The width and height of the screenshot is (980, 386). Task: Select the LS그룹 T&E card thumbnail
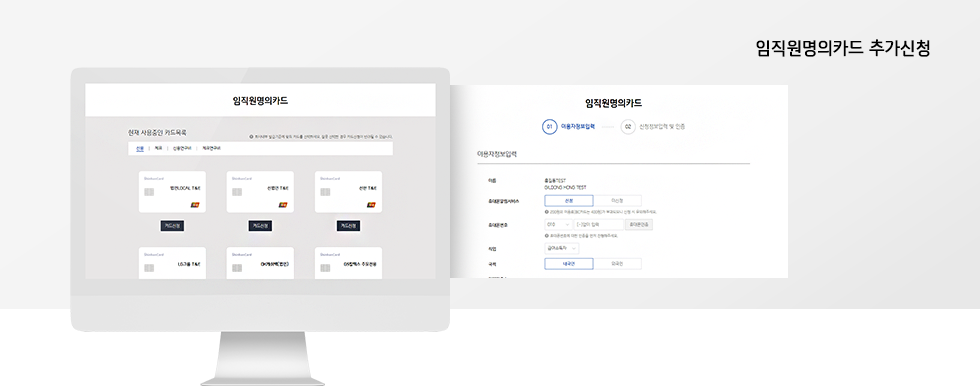(x=172, y=263)
